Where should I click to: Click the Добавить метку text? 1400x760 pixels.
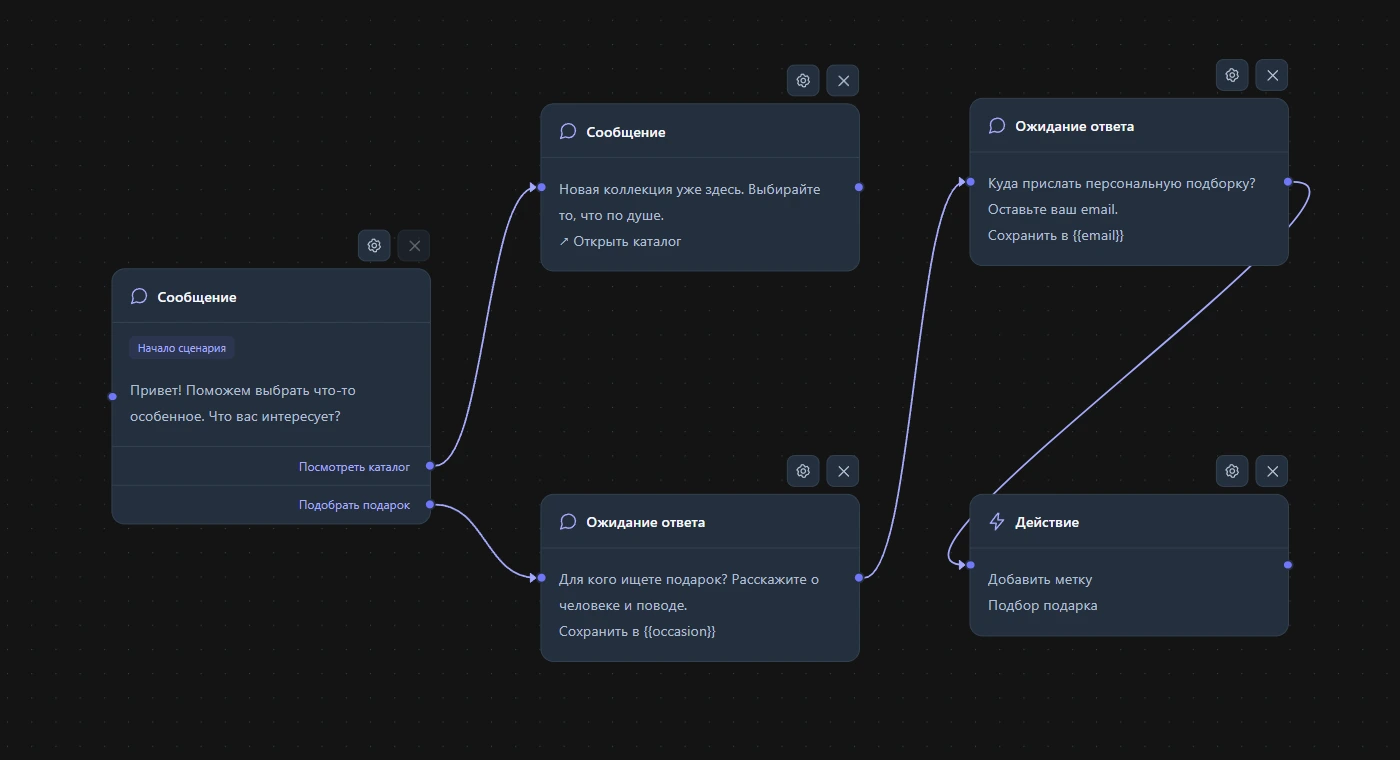click(1040, 579)
